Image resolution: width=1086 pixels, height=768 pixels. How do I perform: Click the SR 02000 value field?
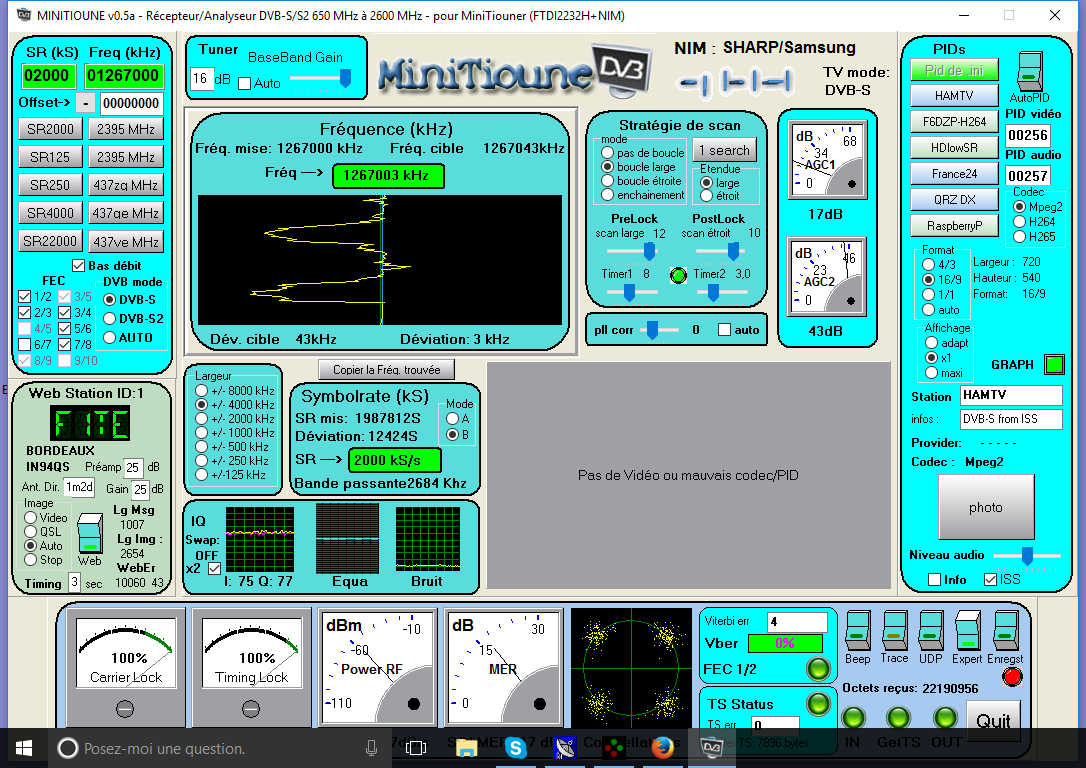(47, 75)
